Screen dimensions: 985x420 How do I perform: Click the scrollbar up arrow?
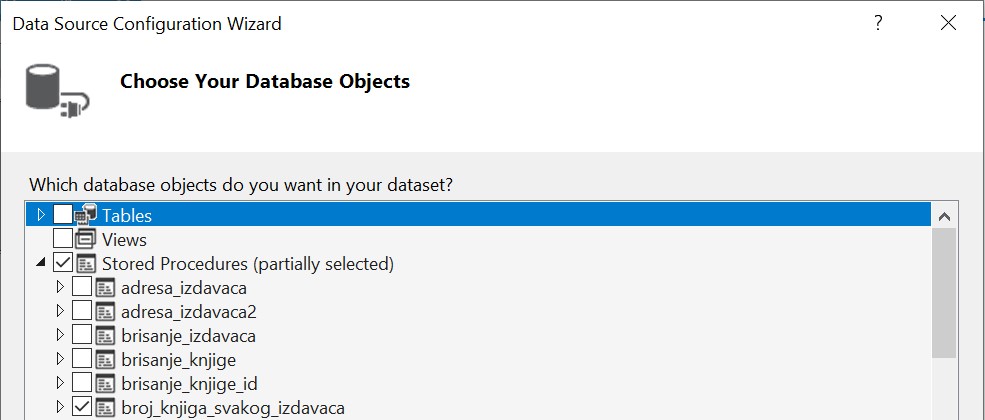(944, 215)
